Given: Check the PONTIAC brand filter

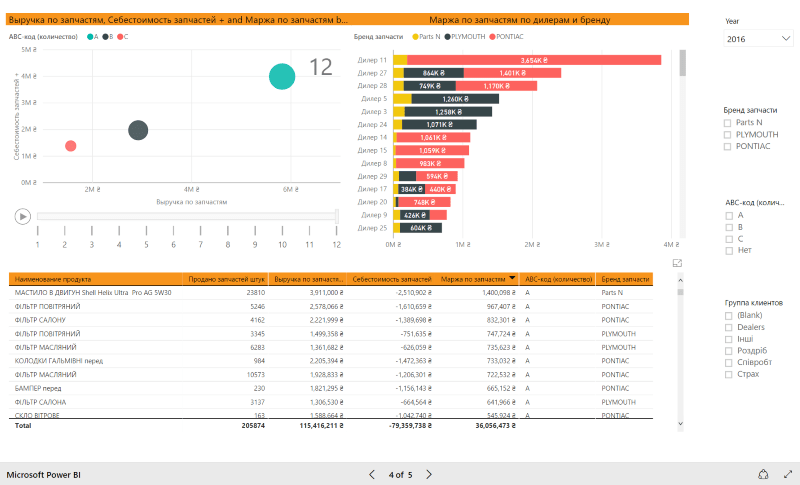Looking at the screenshot, I should [x=728, y=146].
